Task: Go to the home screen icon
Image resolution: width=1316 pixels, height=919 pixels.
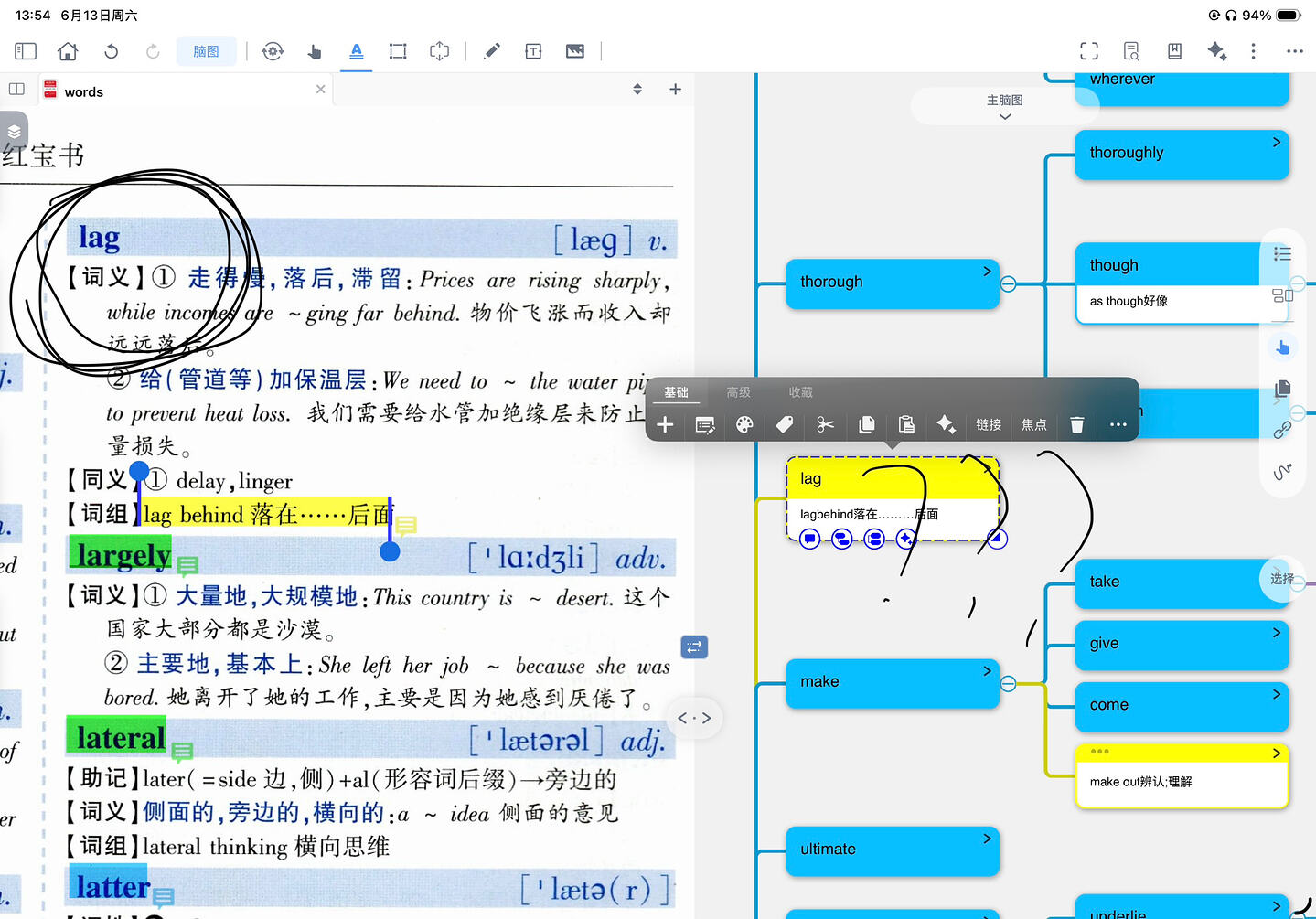Action: pyautogui.click(x=68, y=51)
